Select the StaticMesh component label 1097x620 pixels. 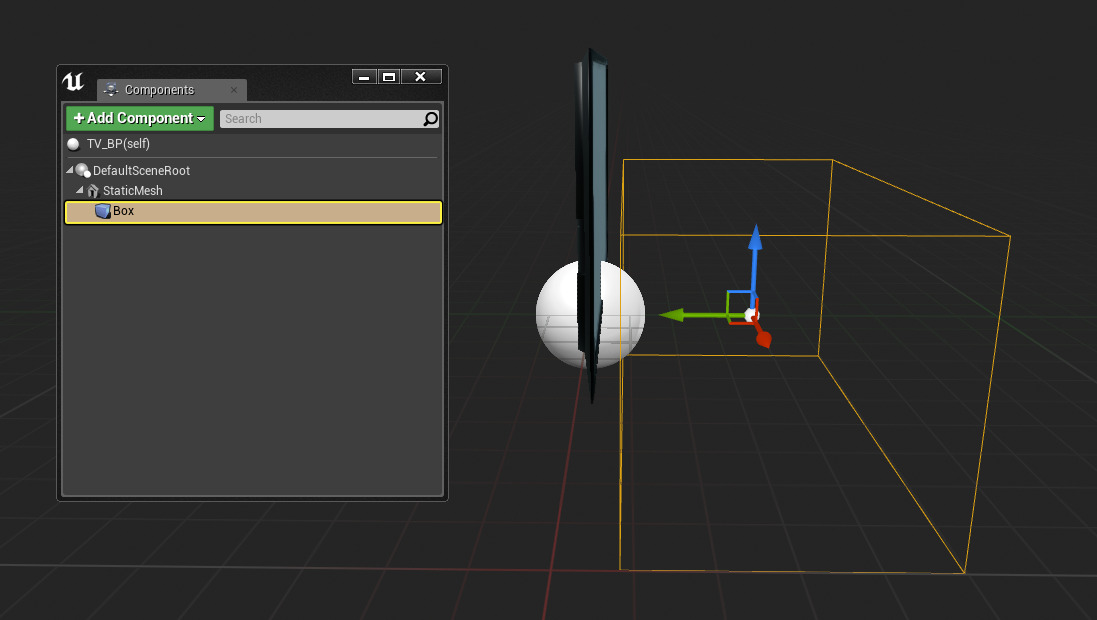tap(132, 190)
